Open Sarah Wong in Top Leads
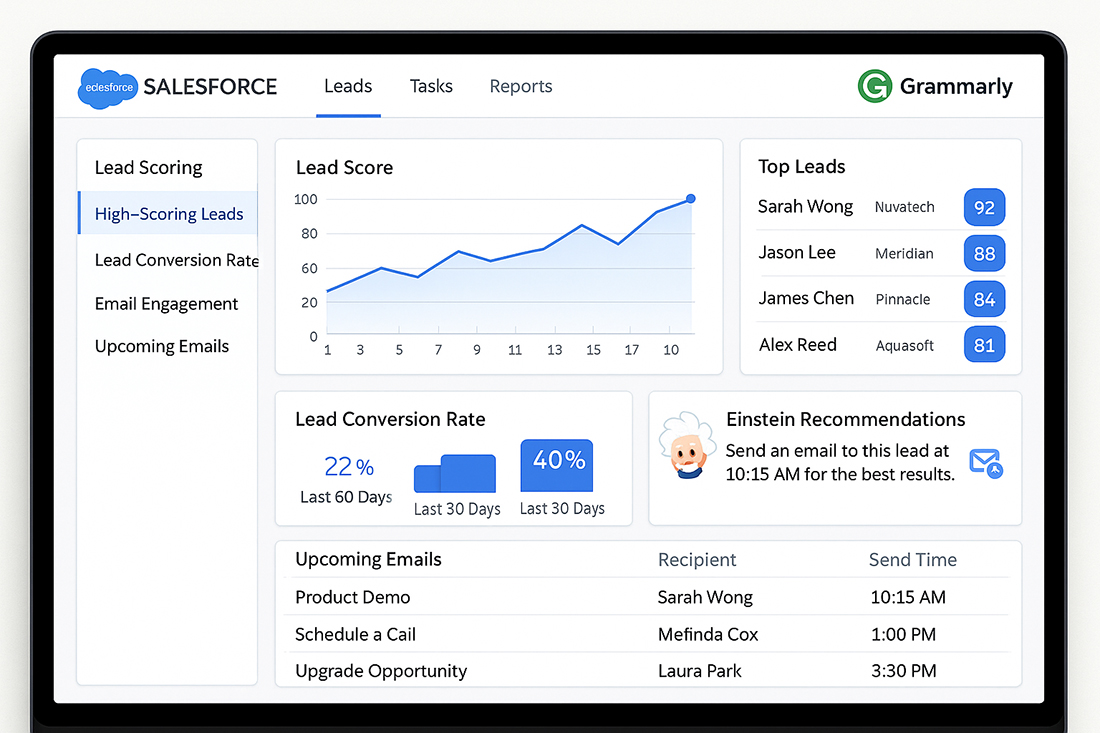Viewport: 1100px width, 733px height. 805,207
